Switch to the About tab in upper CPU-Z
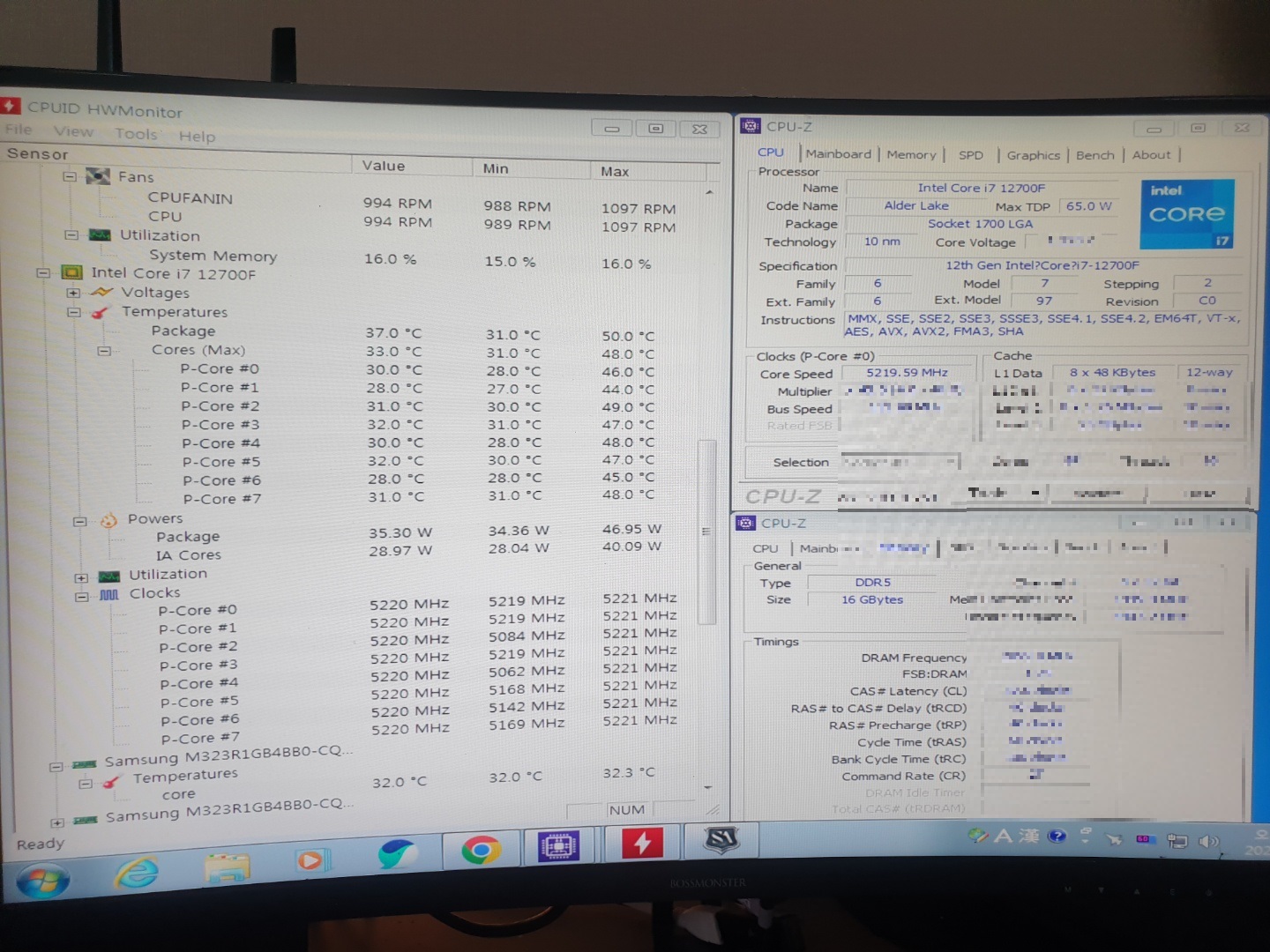 [x=1151, y=155]
